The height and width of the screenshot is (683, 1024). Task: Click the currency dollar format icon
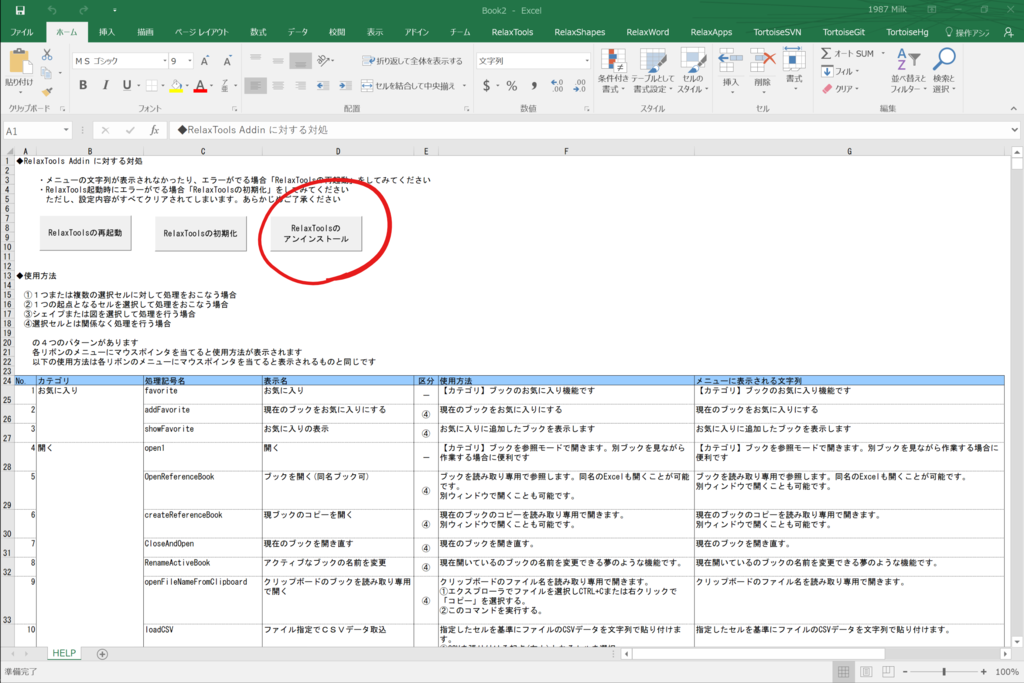486,86
